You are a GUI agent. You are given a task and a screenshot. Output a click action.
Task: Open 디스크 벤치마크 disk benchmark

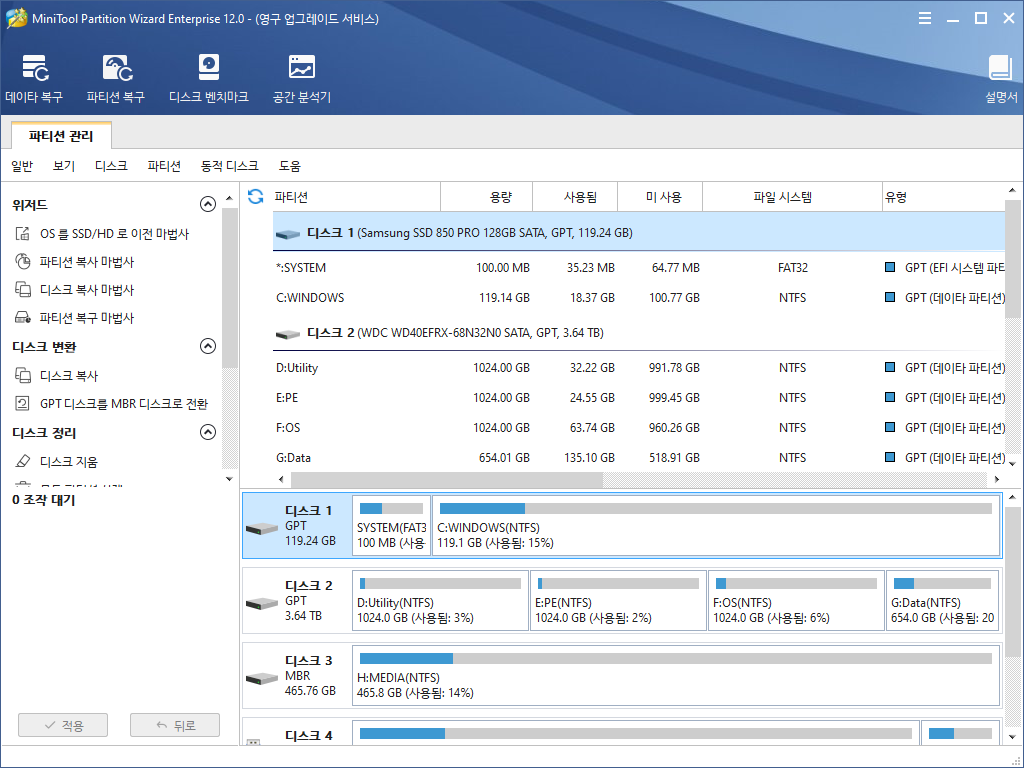point(208,78)
